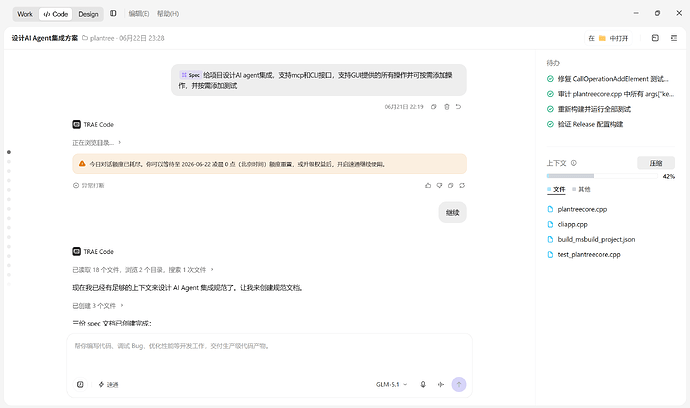Click the folder icon before plantree
This screenshot has width=690, height=408.
(x=85, y=38)
